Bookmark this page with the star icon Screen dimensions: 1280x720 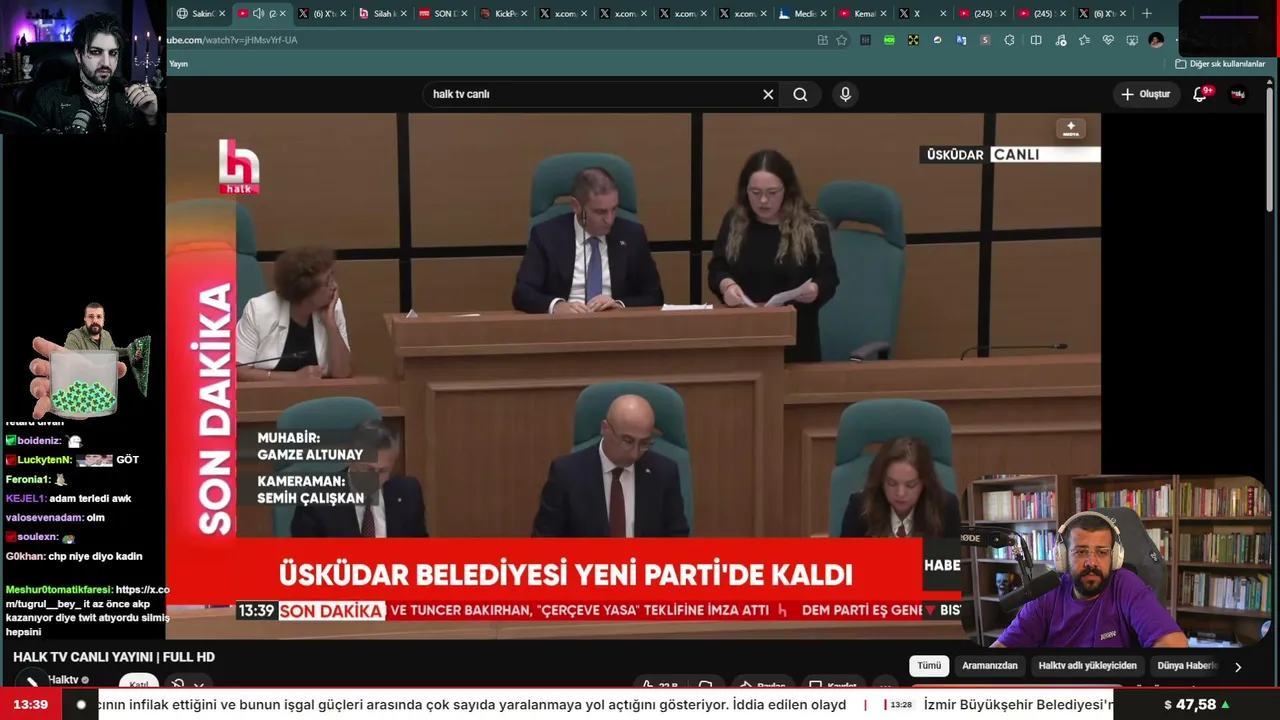click(x=842, y=40)
